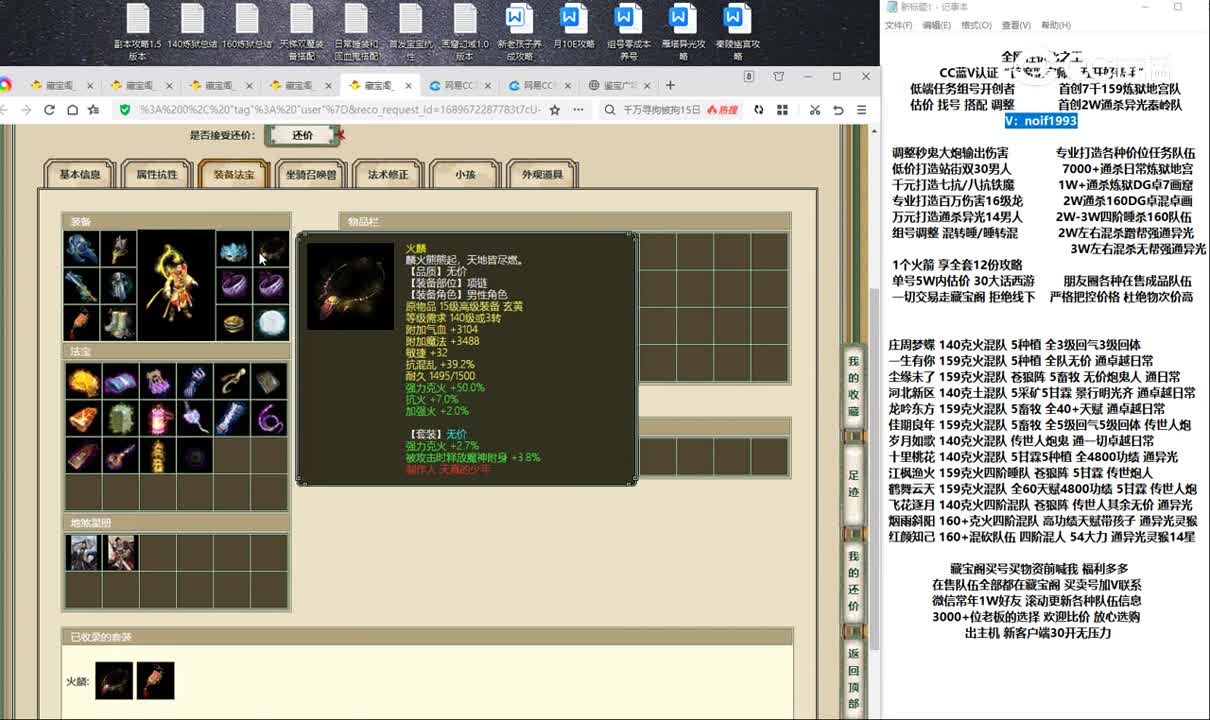This screenshot has width=1210, height=720.
Task: Click the Notepad line starting '红颜知己 160+混砍队伍'
Action: click(1041, 537)
